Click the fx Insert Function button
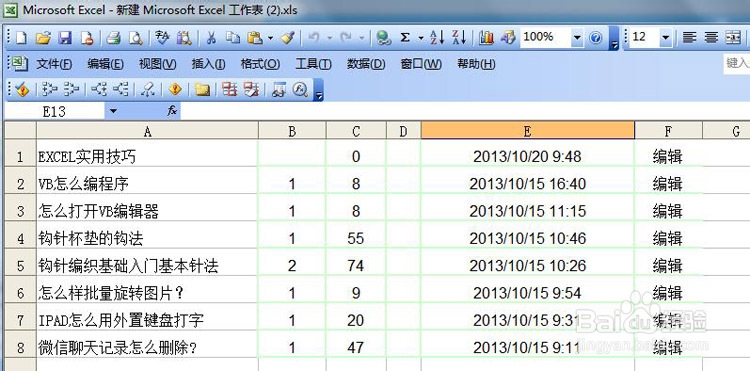This screenshot has width=750, height=371. pyautogui.click(x=172, y=111)
